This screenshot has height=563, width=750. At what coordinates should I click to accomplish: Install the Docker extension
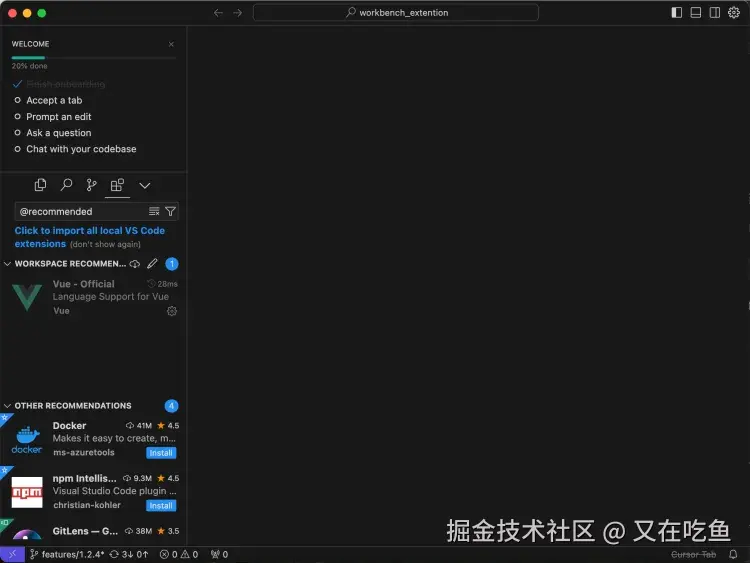[161, 453]
